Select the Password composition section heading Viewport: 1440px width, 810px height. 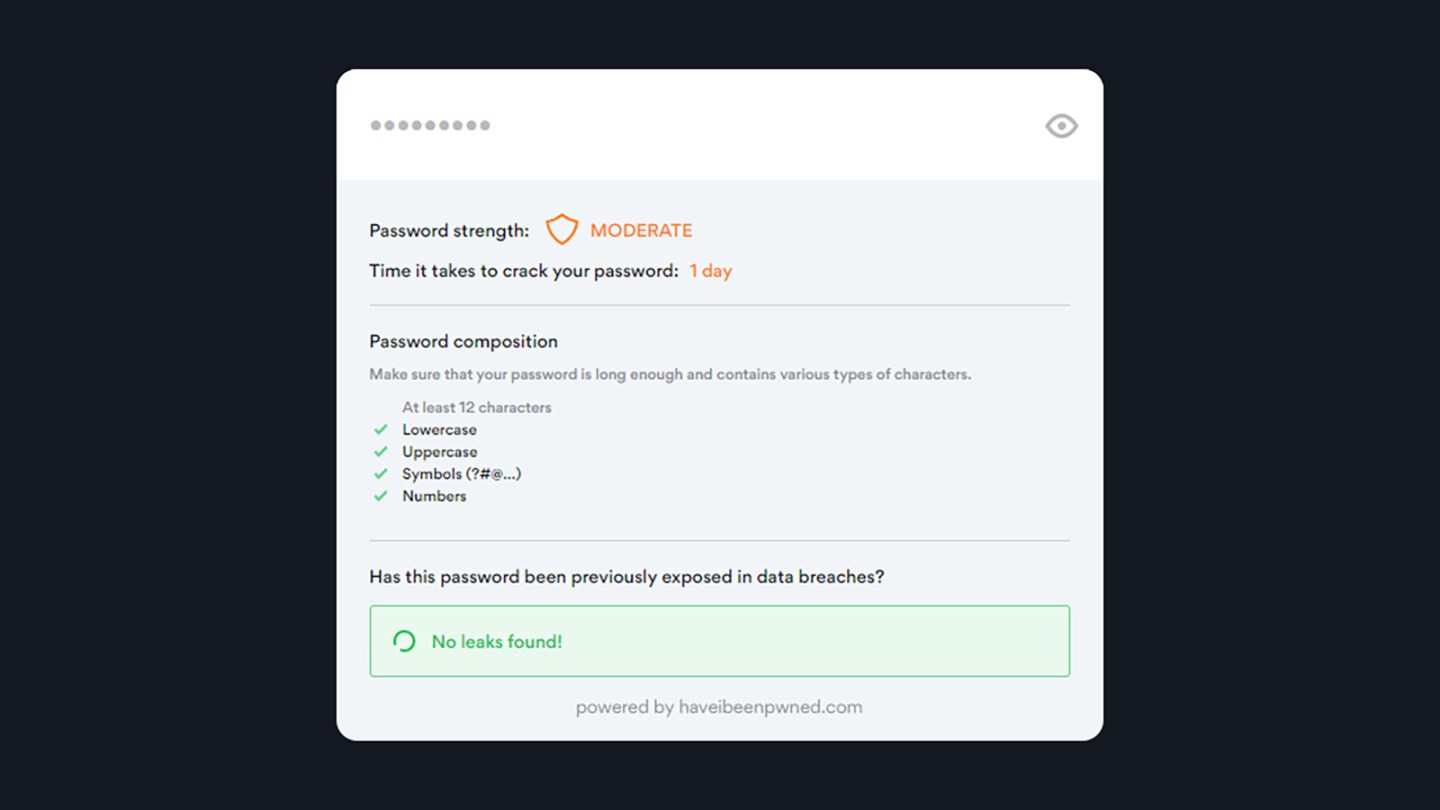tap(463, 341)
